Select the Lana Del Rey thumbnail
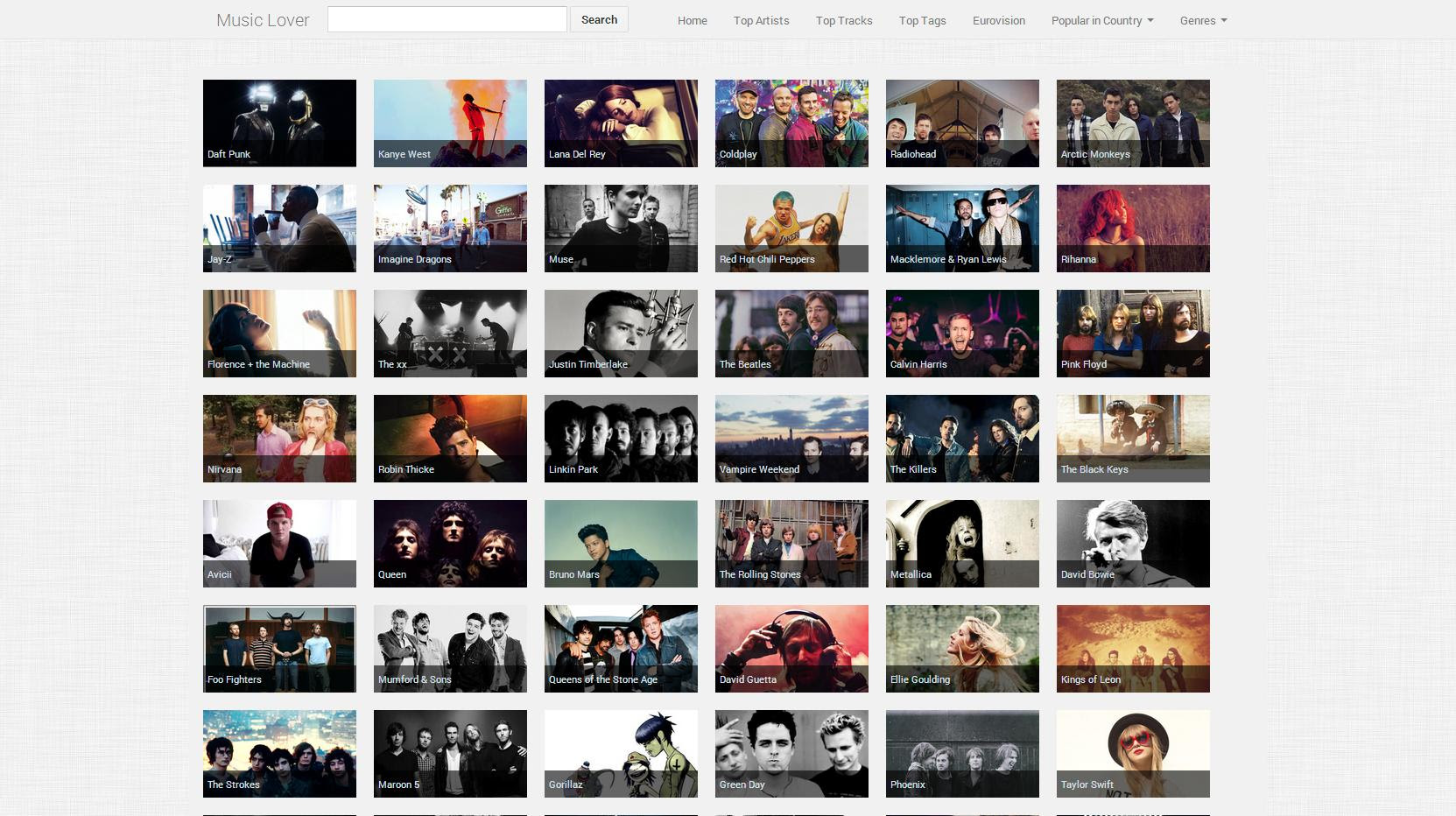 click(x=621, y=123)
